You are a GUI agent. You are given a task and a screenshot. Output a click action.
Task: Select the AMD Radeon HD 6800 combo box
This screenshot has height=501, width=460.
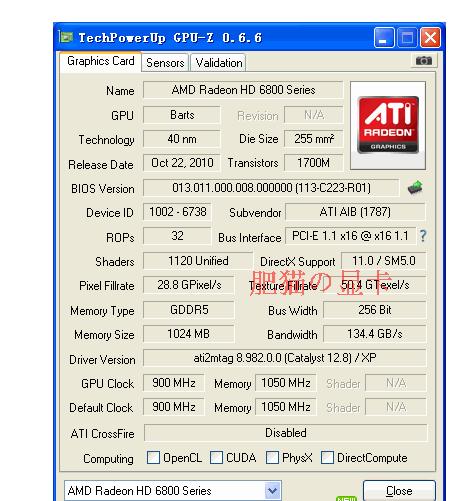click(x=173, y=491)
